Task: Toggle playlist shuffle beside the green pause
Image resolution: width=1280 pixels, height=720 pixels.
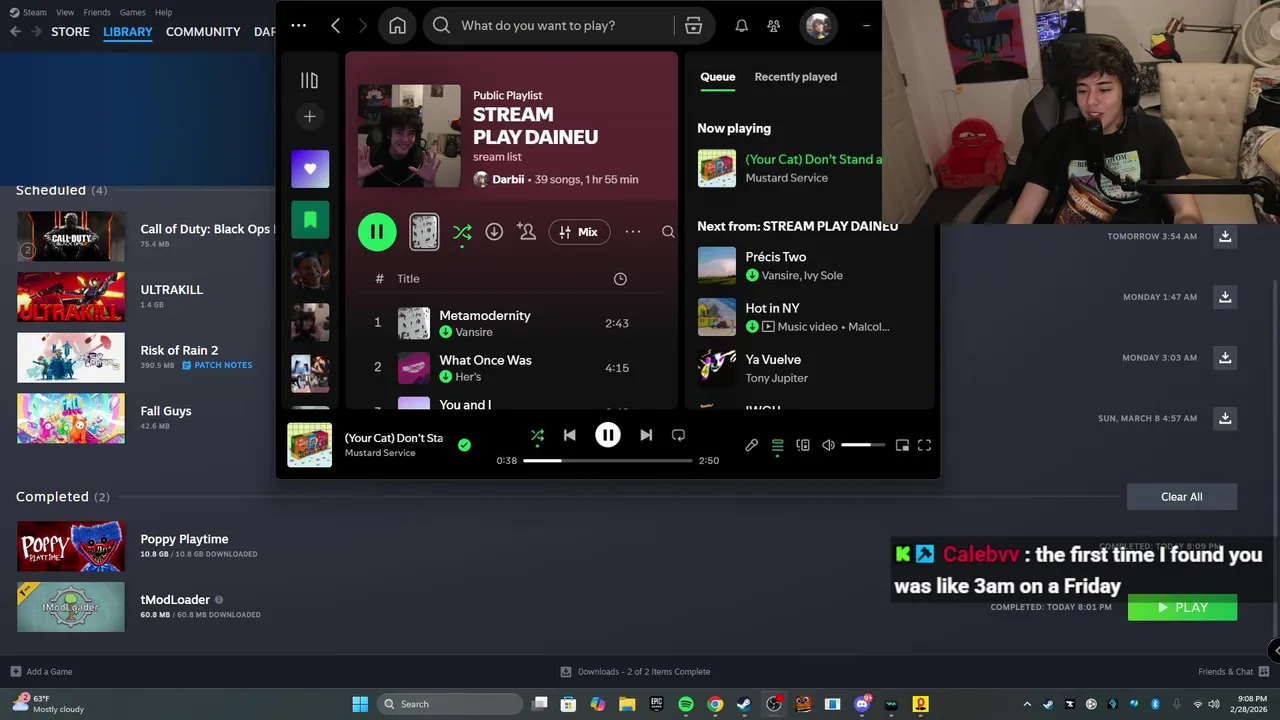Action: coord(462,232)
